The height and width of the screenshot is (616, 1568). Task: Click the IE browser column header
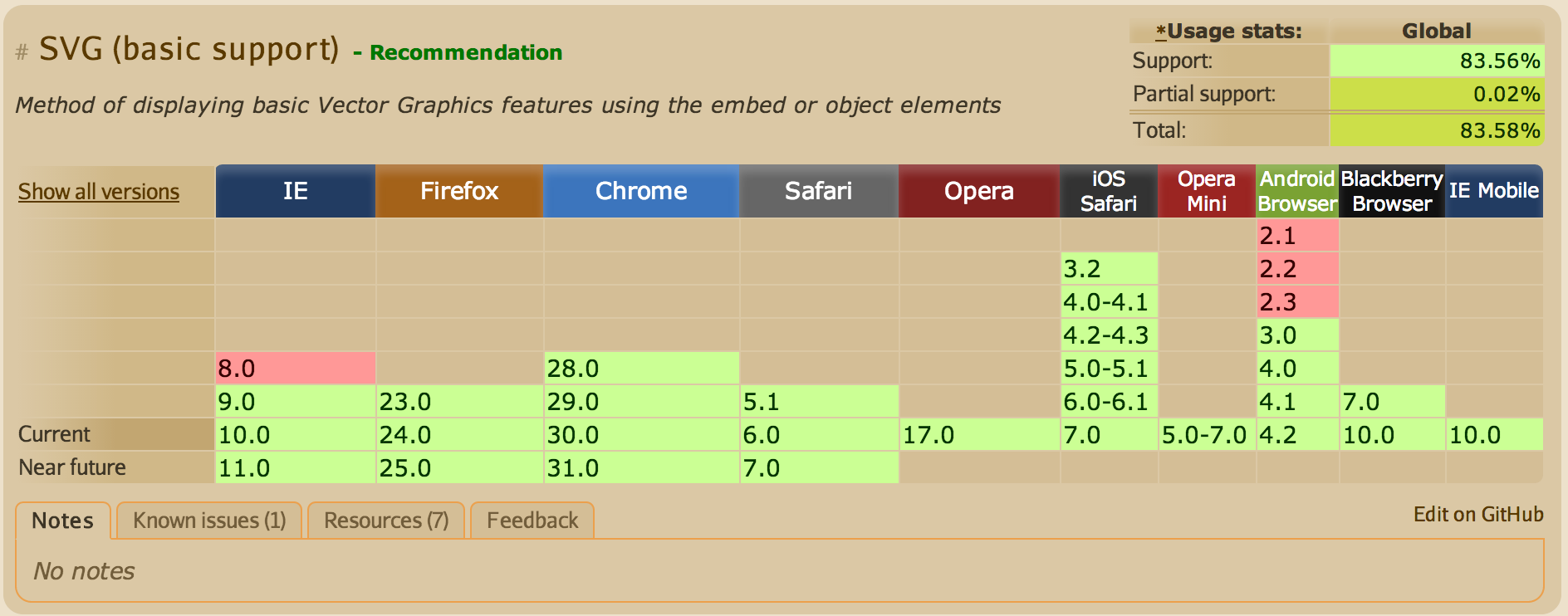click(x=296, y=191)
